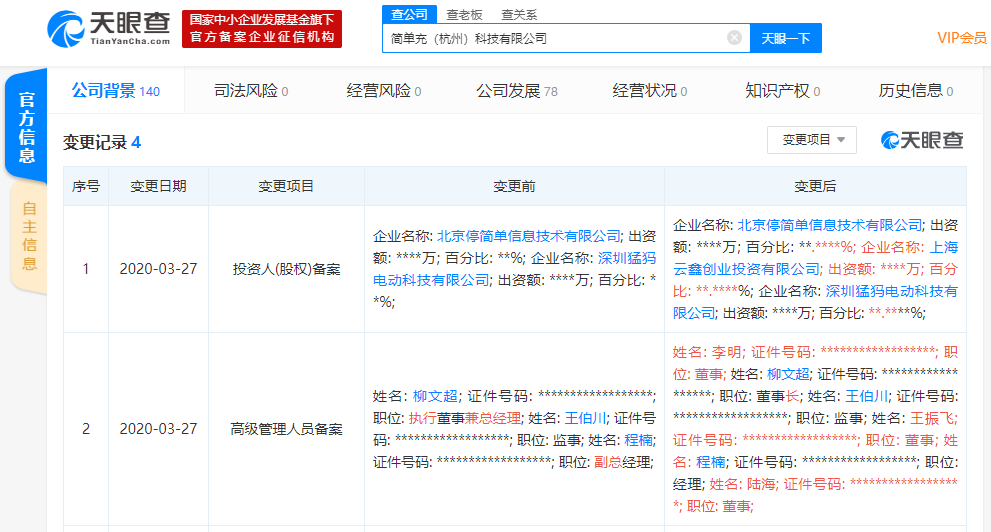Click the 天眼一下 search button
Image resolution: width=991 pixels, height=532 pixels.
tap(786, 39)
